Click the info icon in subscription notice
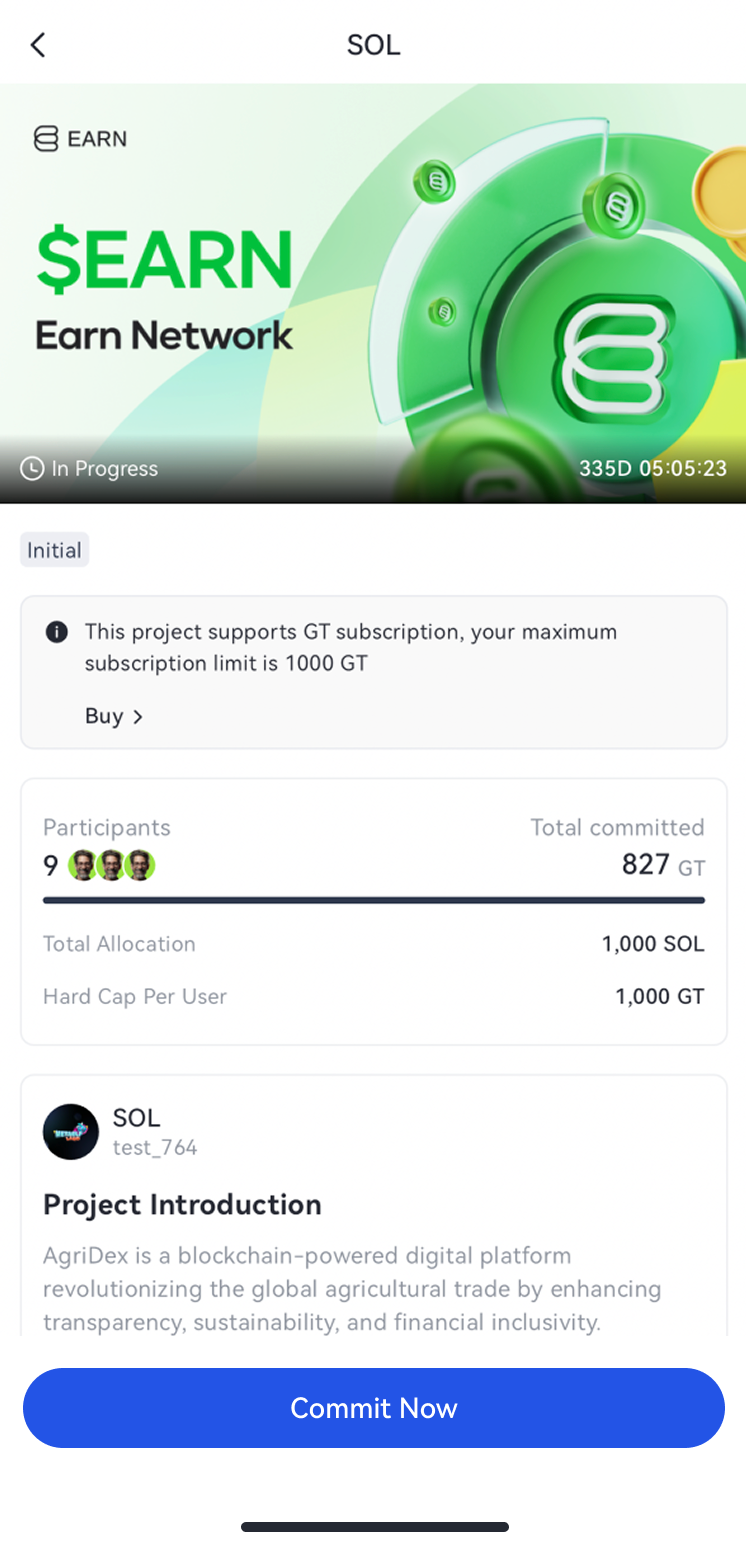Image resolution: width=746 pixels, height=1546 pixels. [x=57, y=632]
